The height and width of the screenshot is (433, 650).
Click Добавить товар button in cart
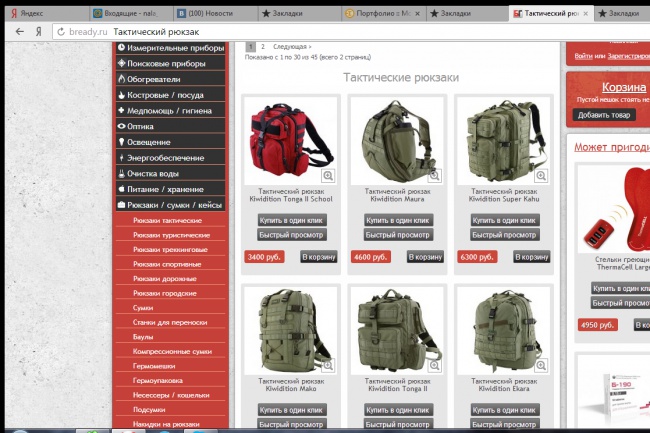[x=604, y=115]
